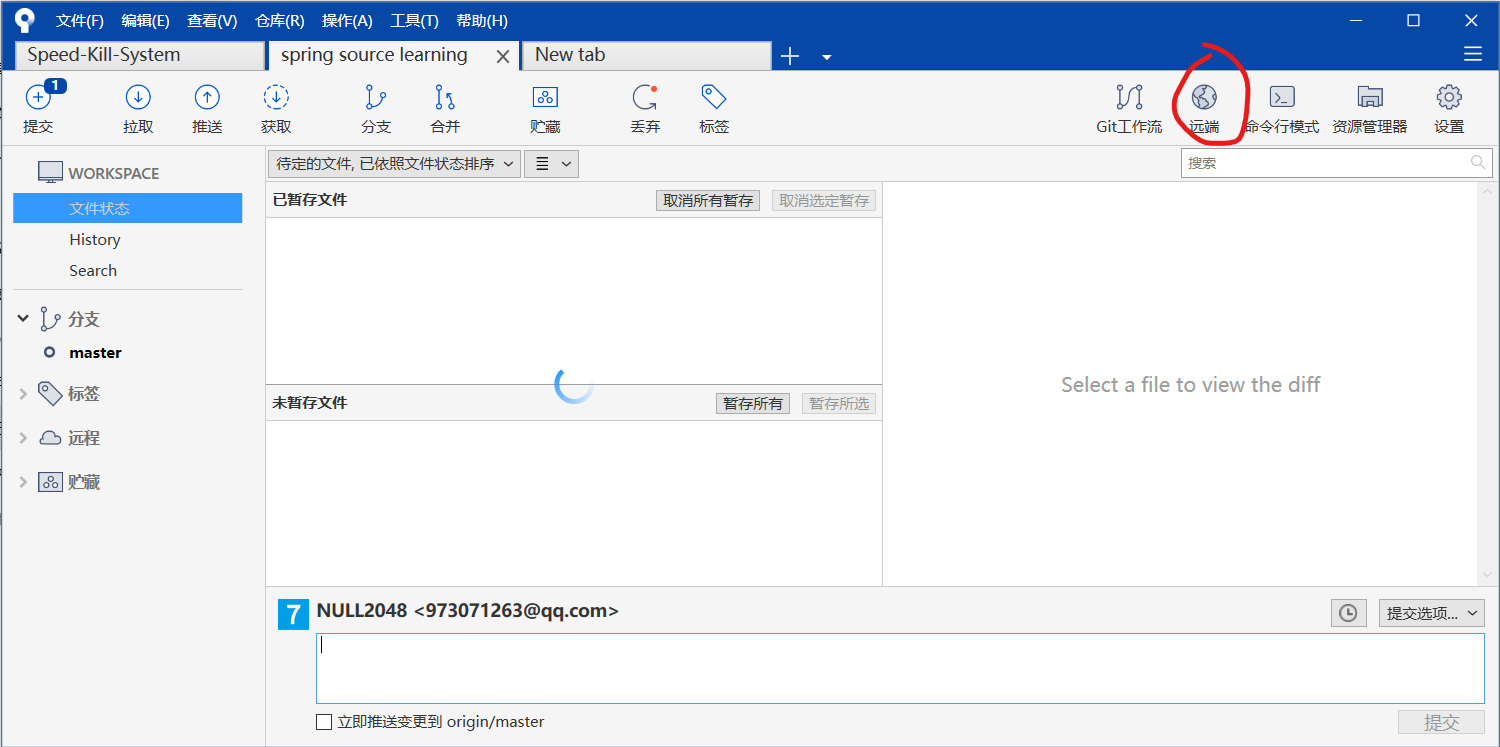Screen dimensions: 1500x747
Task: Click the 丢弃 (Discard) toolbar icon
Action: coord(645,108)
